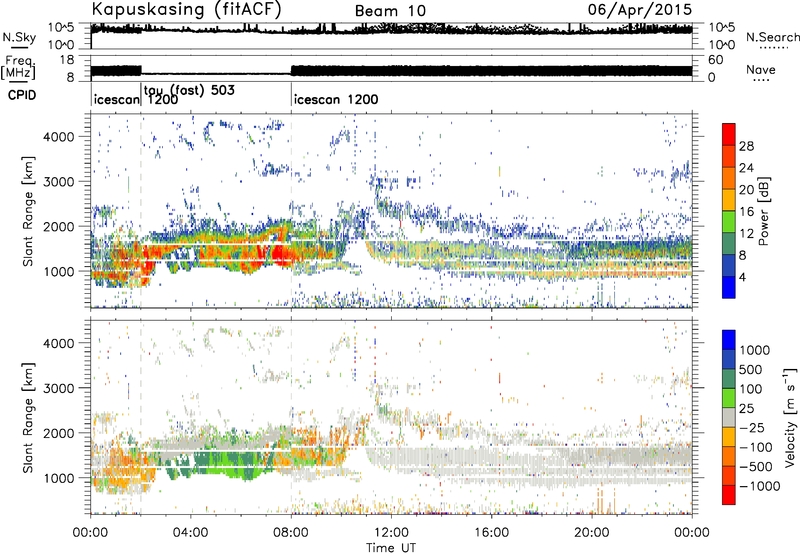This screenshot has width=800, height=554.
Task: Click the "N.Sky" legend label
Action: pyautogui.click(x=19, y=37)
